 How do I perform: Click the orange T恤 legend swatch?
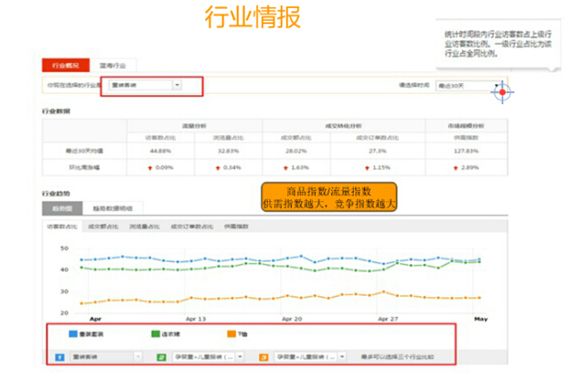coord(231,334)
